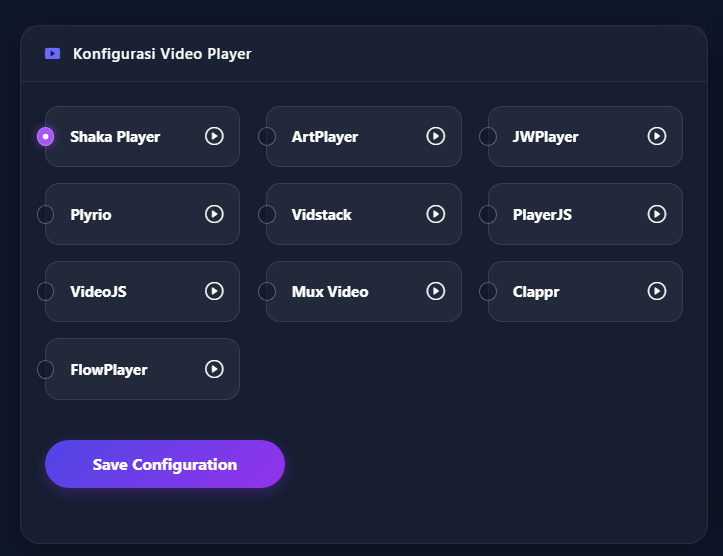Select the ArtPlayer radio button

click(267, 136)
